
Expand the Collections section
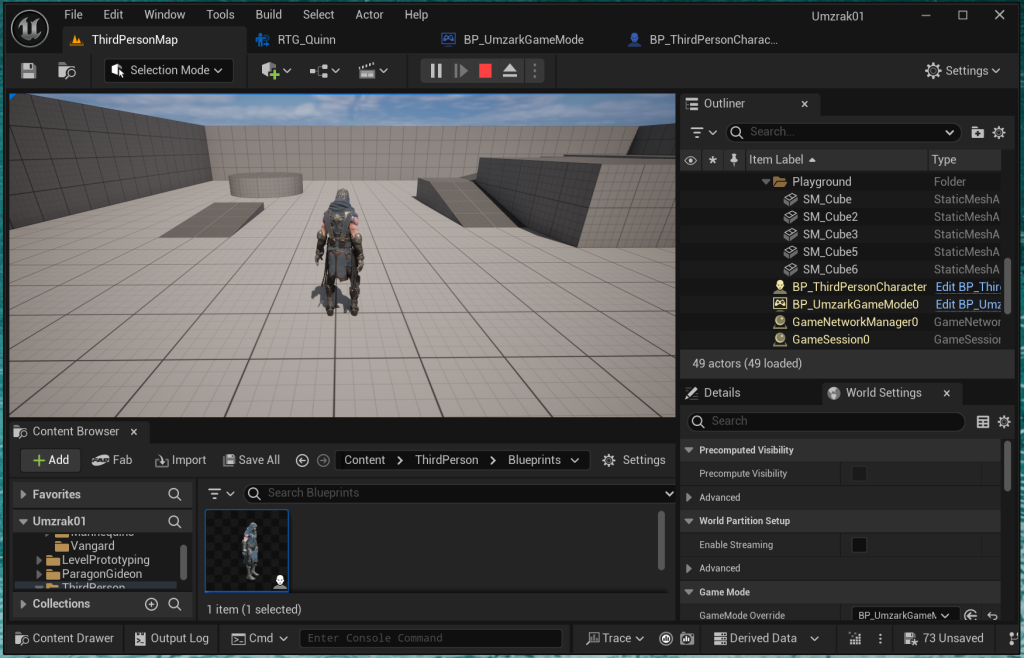tap(24, 604)
